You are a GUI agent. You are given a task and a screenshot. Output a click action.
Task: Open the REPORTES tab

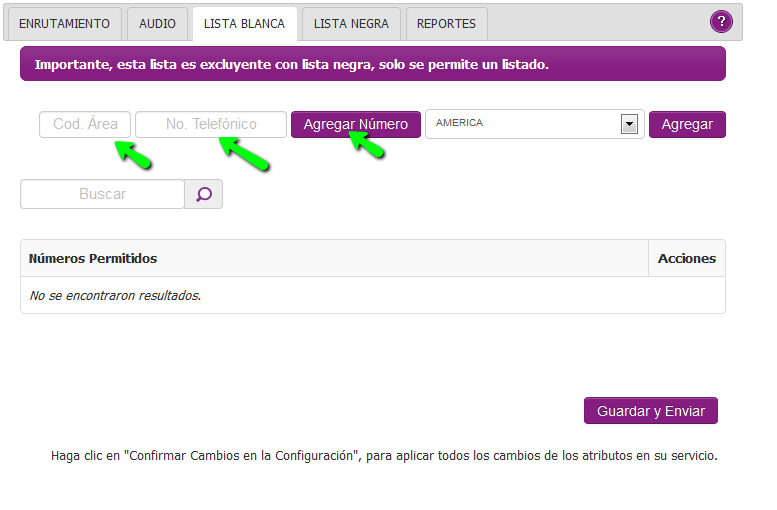[446, 24]
